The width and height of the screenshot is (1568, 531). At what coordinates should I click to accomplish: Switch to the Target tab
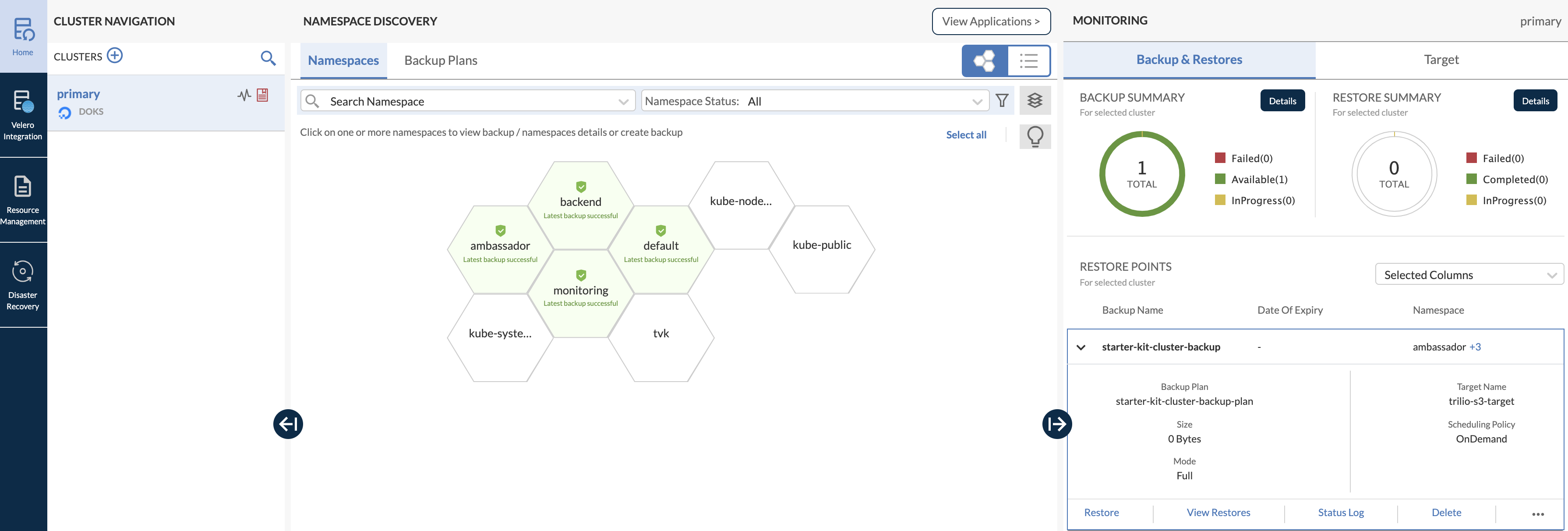coord(1441,60)
